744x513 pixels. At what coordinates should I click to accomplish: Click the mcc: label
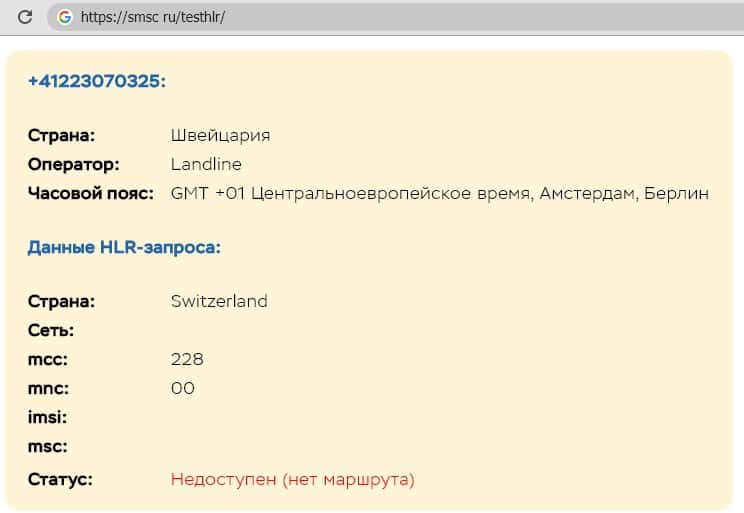pos(48,360)
